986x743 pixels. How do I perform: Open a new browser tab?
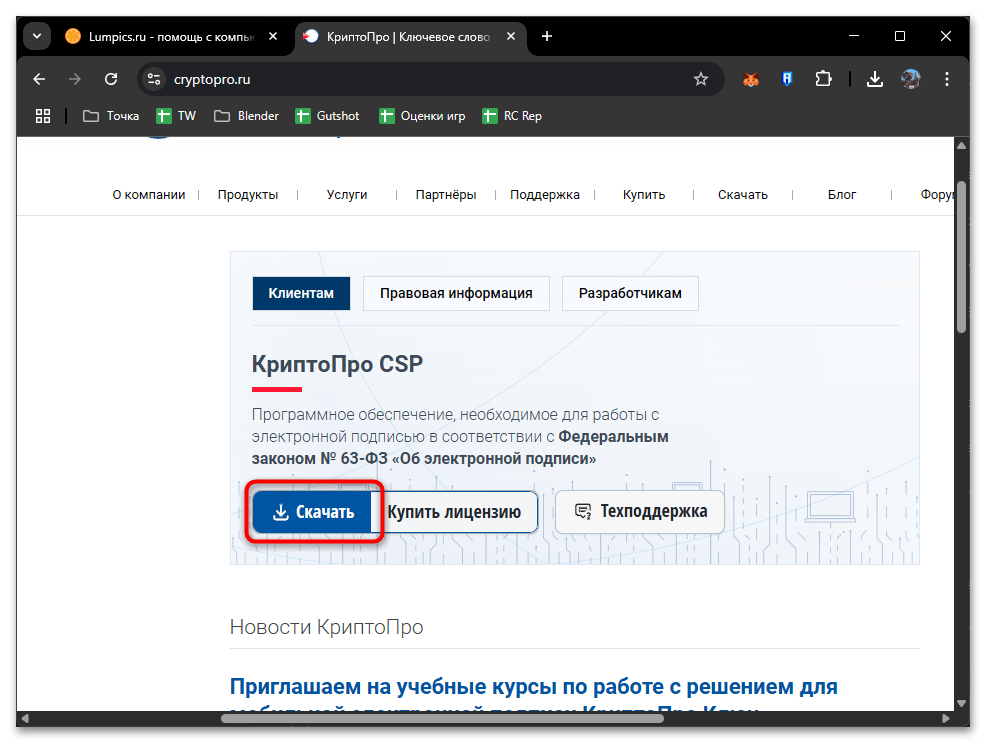[547, 36]
